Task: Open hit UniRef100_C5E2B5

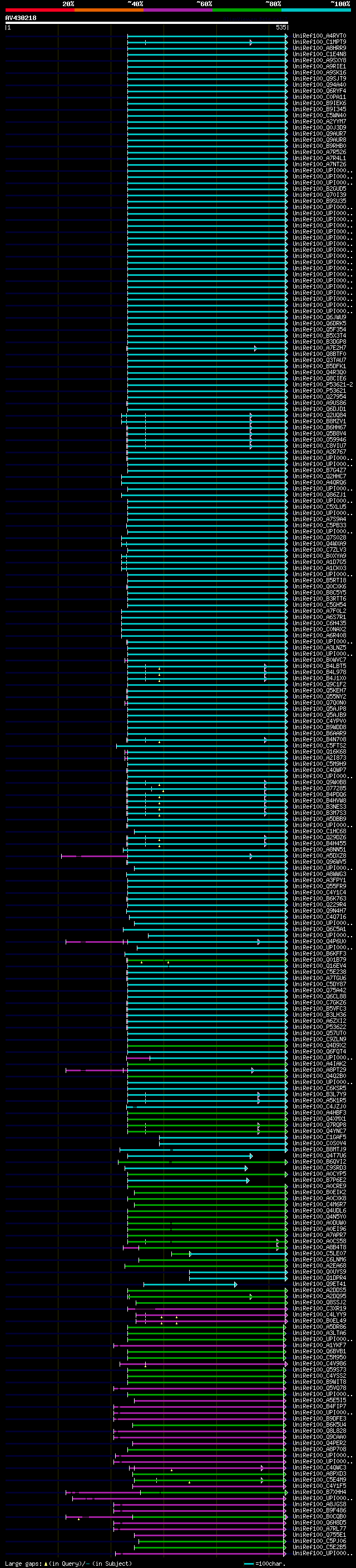Action: coord(319,1547)
